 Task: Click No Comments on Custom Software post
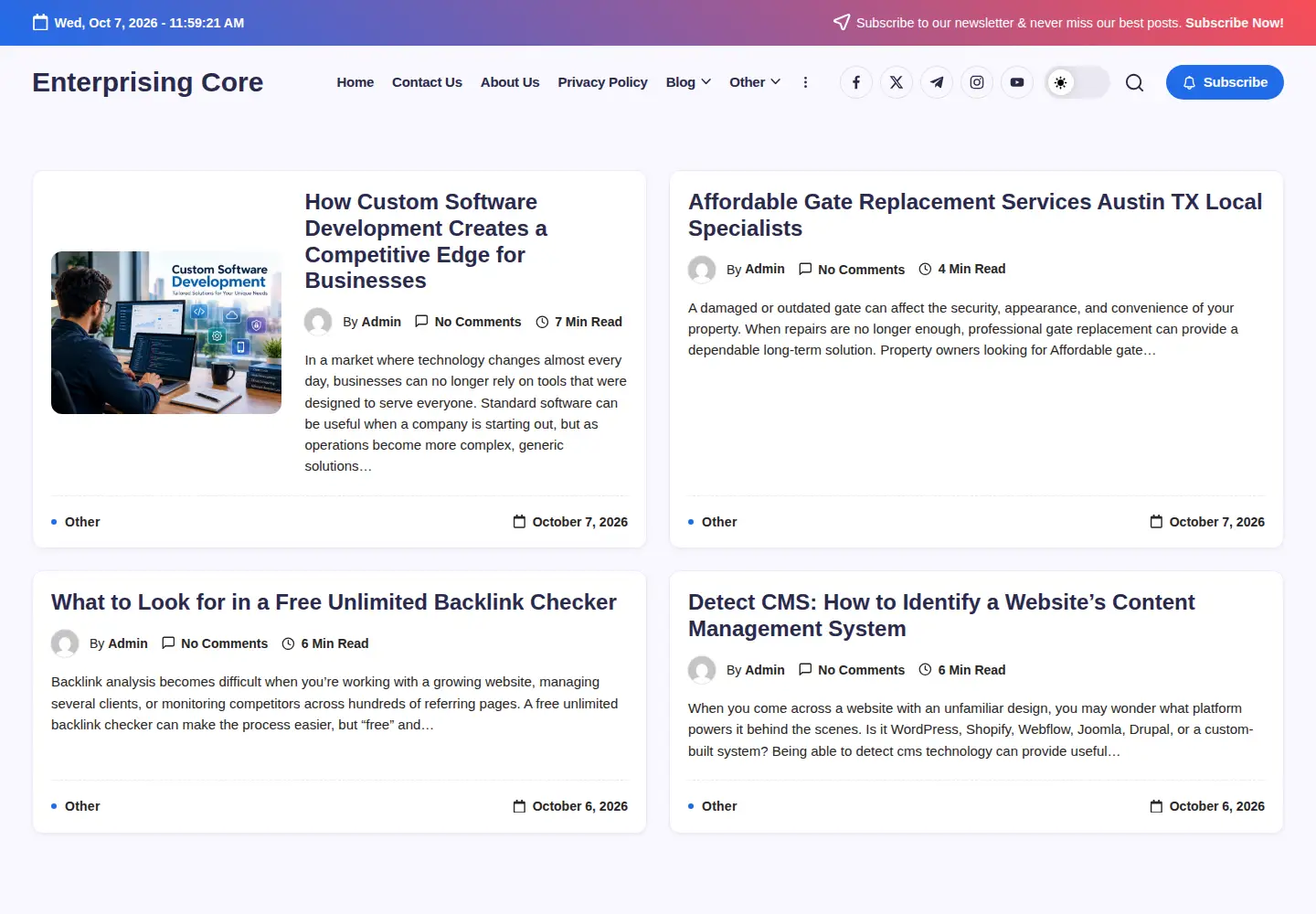pyautogui.click(x=477, y=322)
